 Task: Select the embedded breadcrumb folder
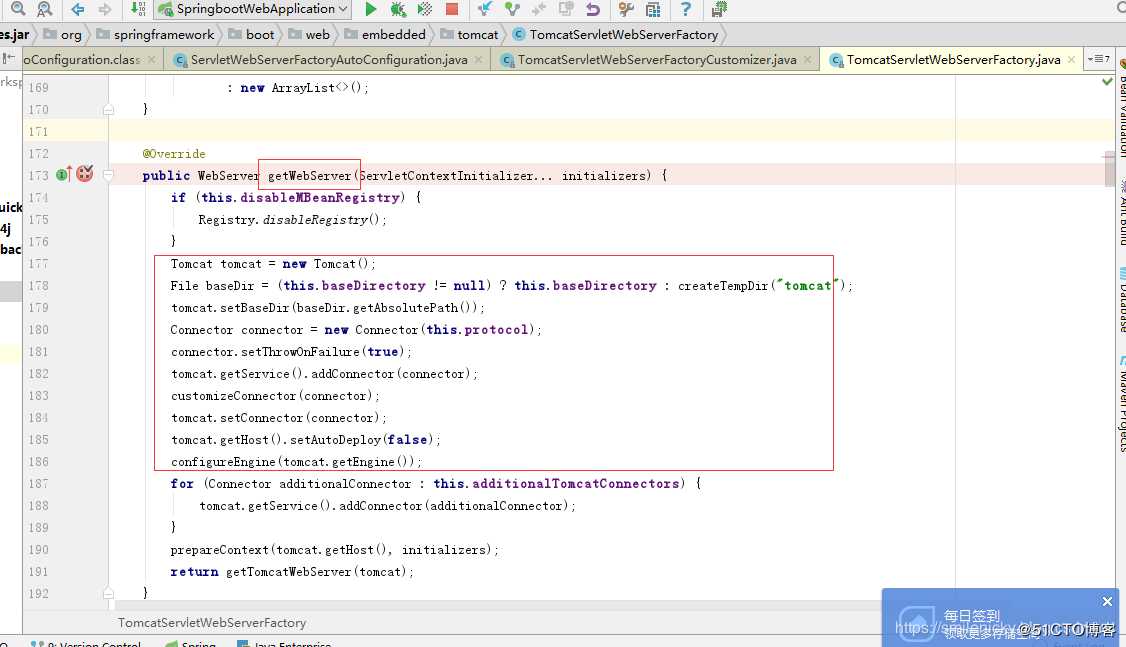coord(385,34)
